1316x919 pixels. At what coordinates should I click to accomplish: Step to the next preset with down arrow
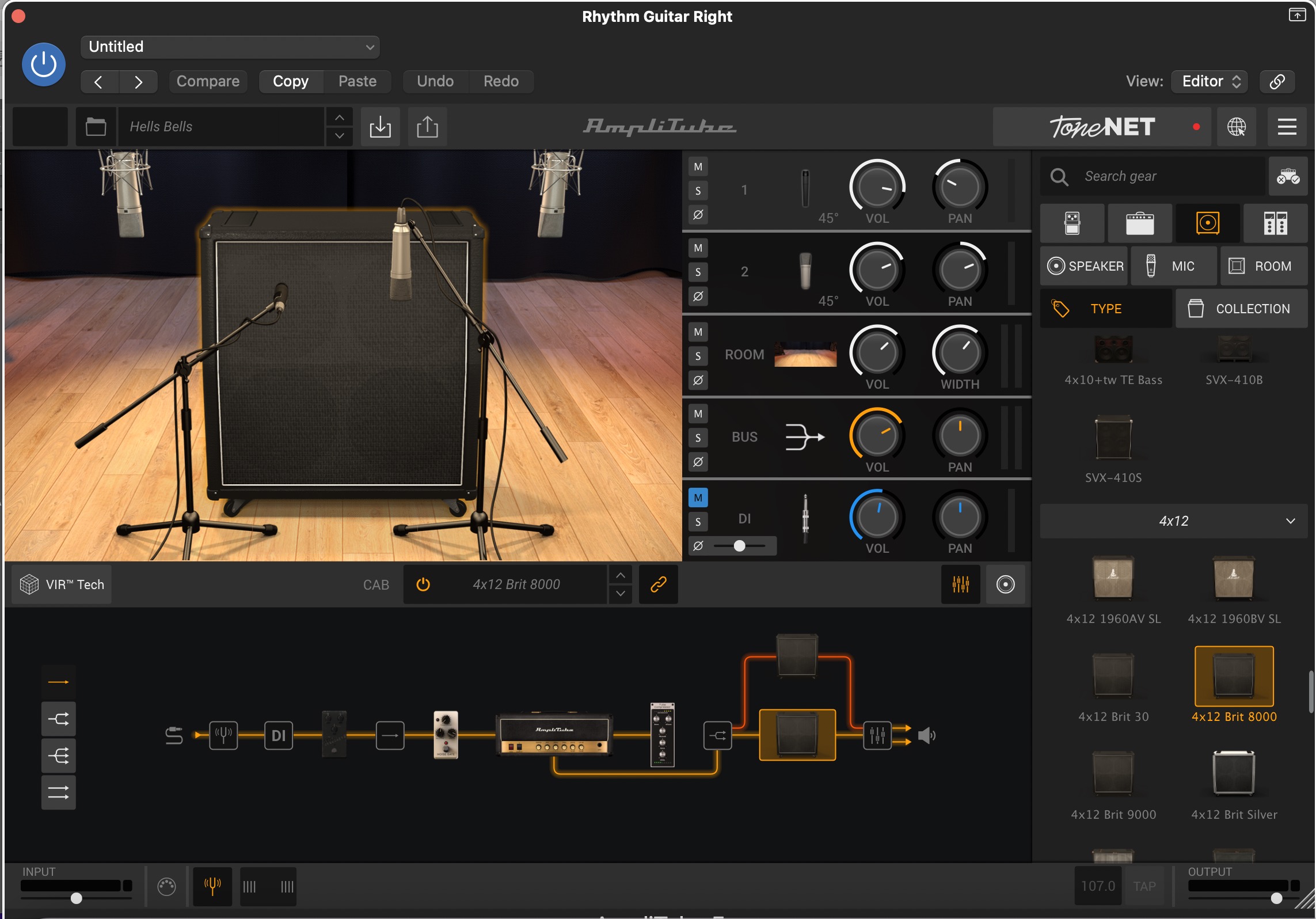[x=340, y=136]
